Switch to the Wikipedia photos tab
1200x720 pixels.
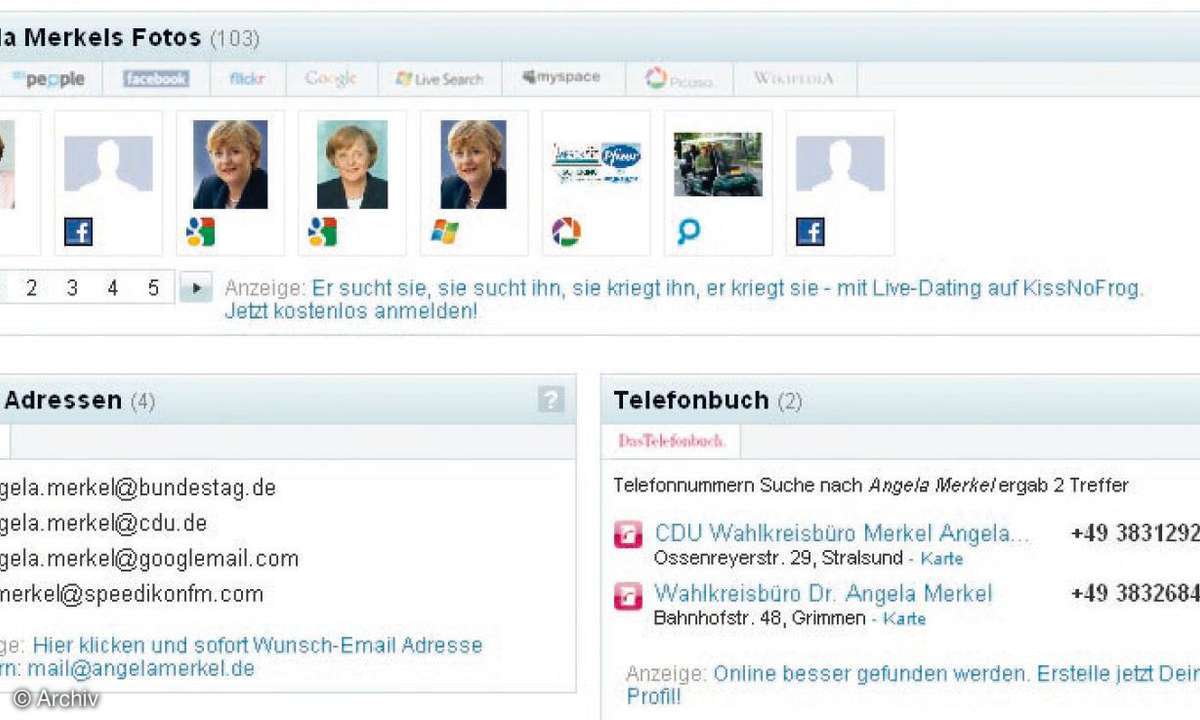[x=794, y=78]
